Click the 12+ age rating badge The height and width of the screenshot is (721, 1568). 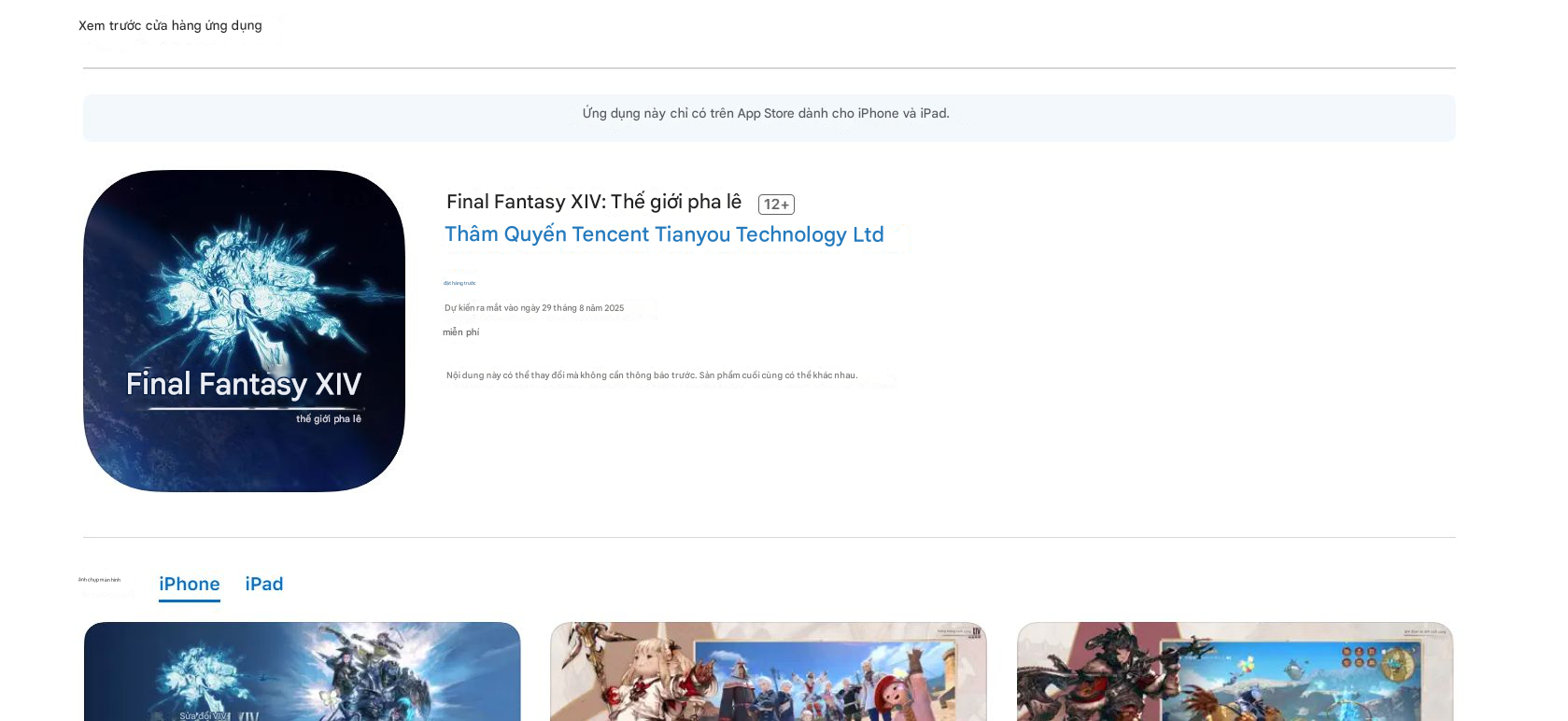pyautogui.click(x=776, y=205)
